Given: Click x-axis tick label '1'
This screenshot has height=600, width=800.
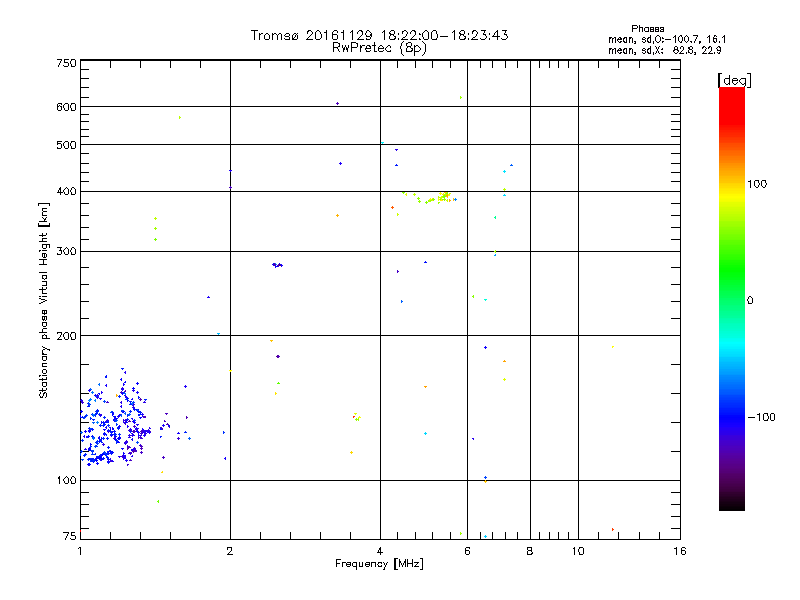Looking at the screenshot, I should click(x=80, y=551).
